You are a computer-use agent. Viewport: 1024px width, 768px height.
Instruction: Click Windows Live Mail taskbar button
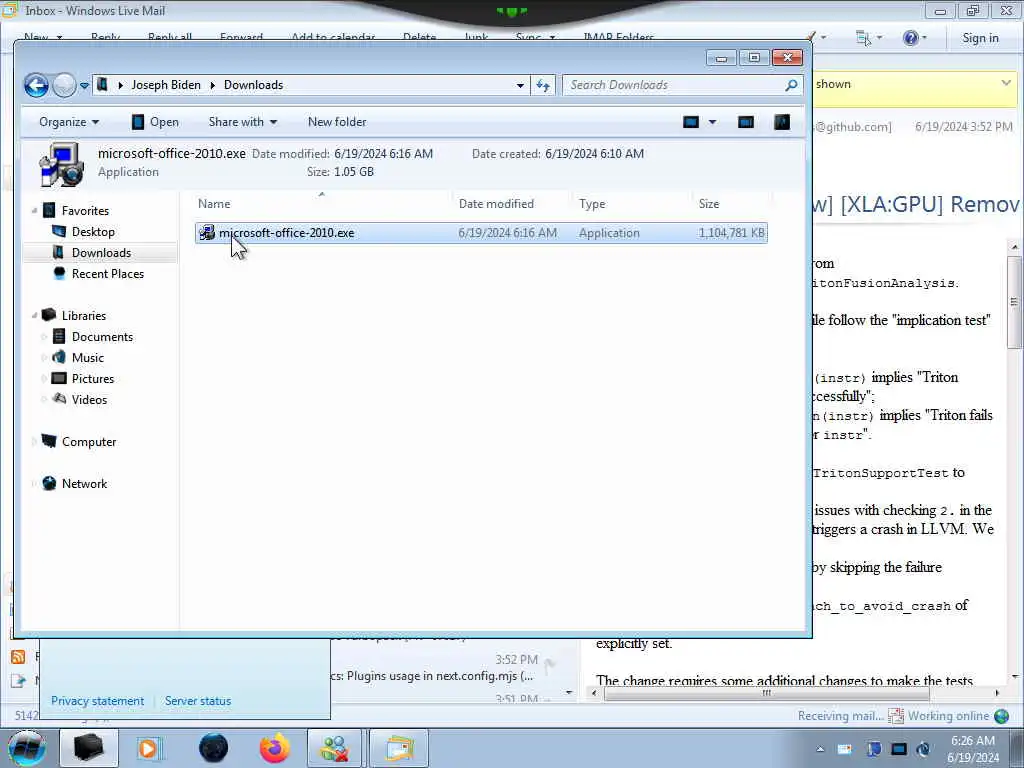pyautogui.click(x=399, y=748)
